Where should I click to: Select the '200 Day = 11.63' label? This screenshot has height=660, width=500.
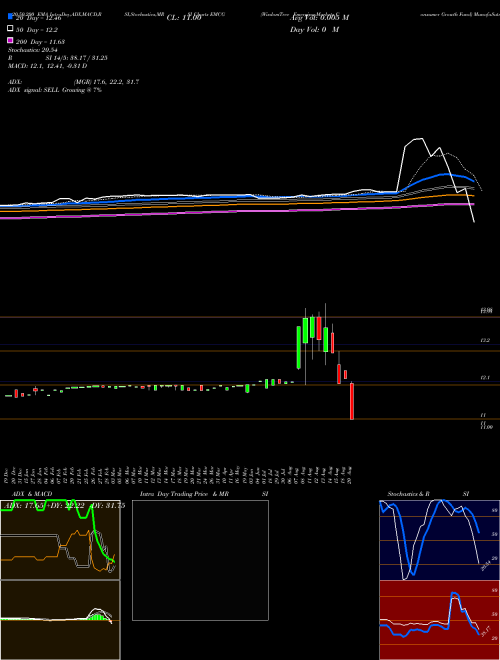pyautogui.click(x=40, y=42)
